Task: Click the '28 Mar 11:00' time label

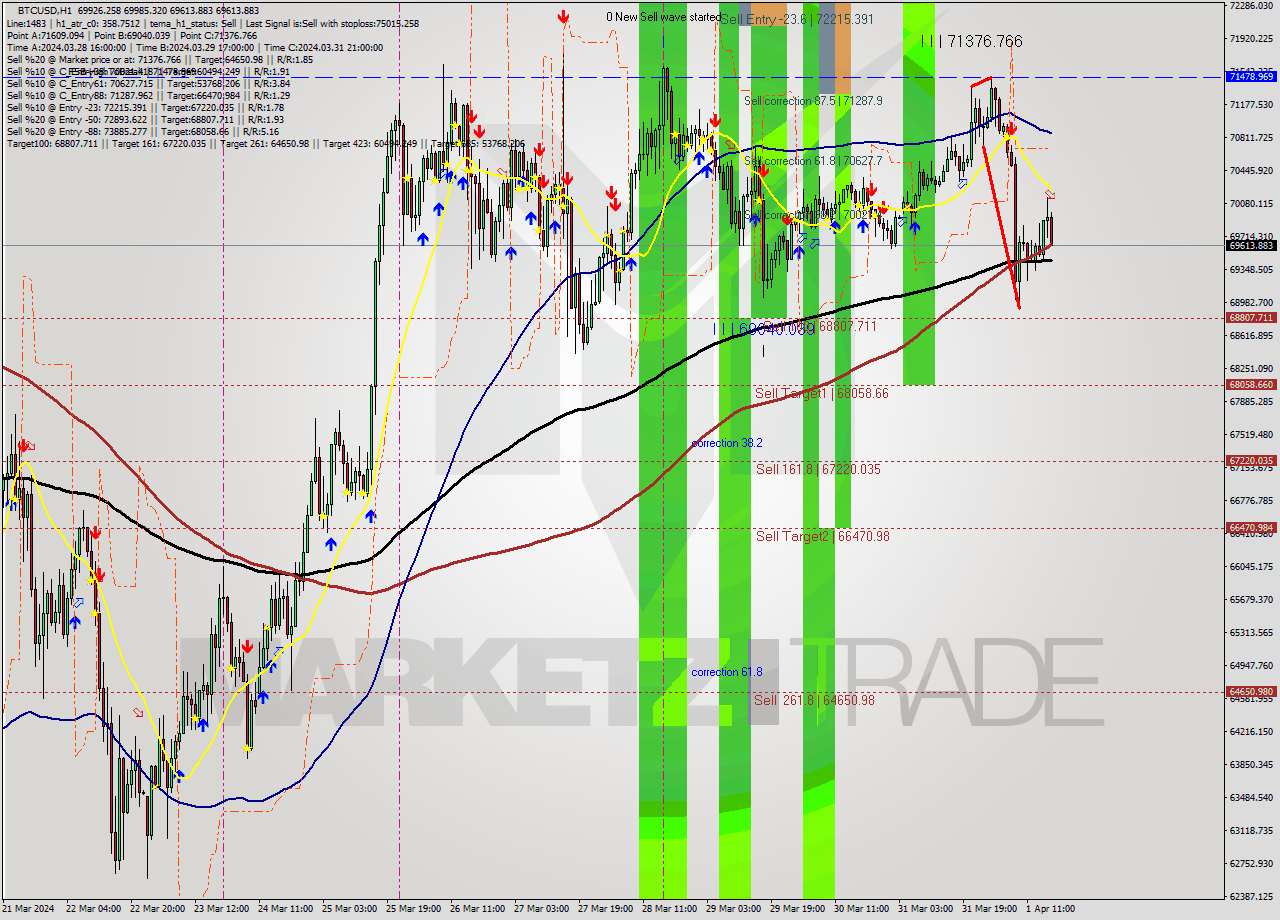Action: [x=669, y=909]
